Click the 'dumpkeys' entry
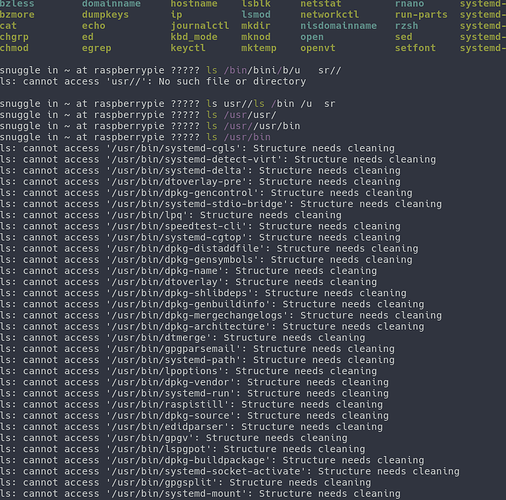This screenshot has width=506, height=500. point(105,15)
